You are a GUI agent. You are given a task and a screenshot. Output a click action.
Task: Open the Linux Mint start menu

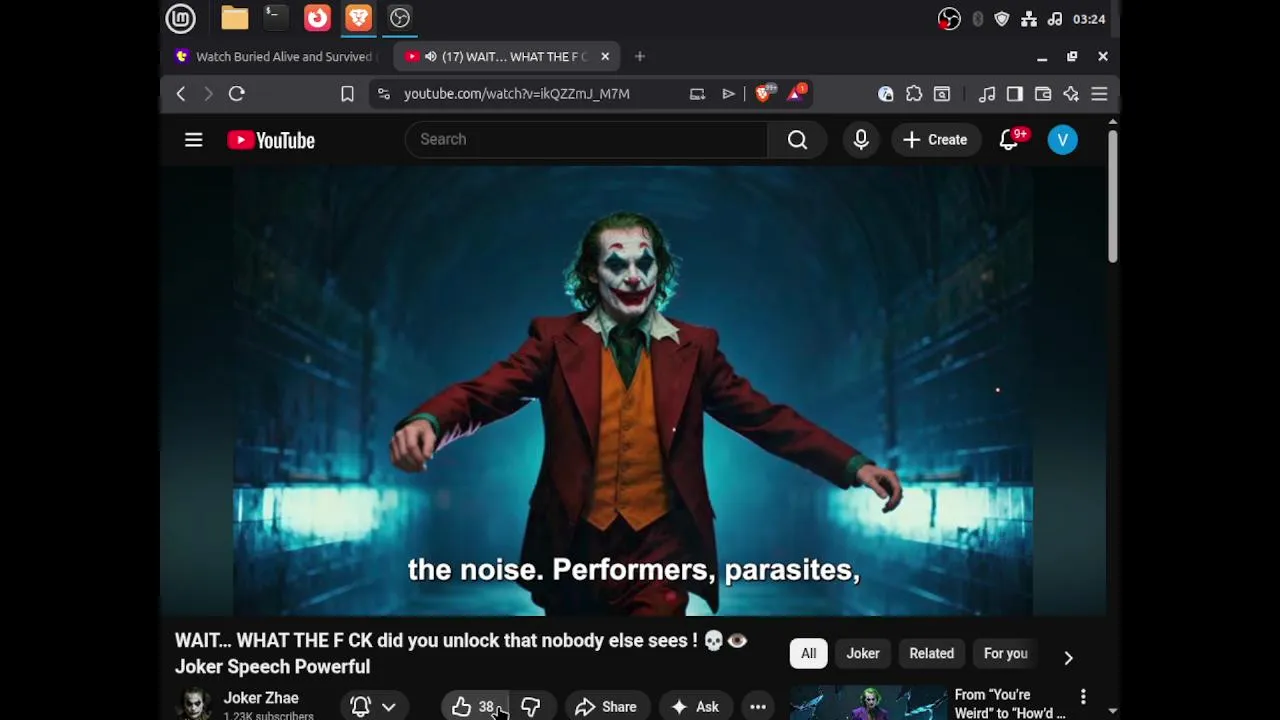[x=181, y=18]
